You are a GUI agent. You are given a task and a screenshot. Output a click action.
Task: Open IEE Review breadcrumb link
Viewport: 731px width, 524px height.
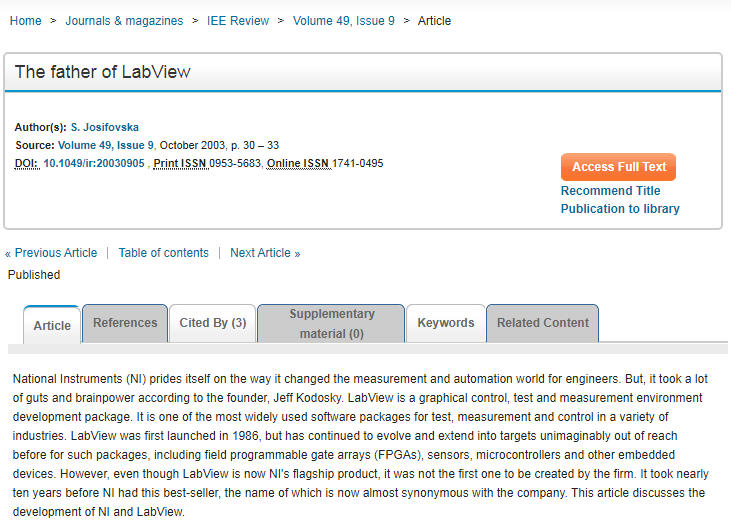click(238, 21)
